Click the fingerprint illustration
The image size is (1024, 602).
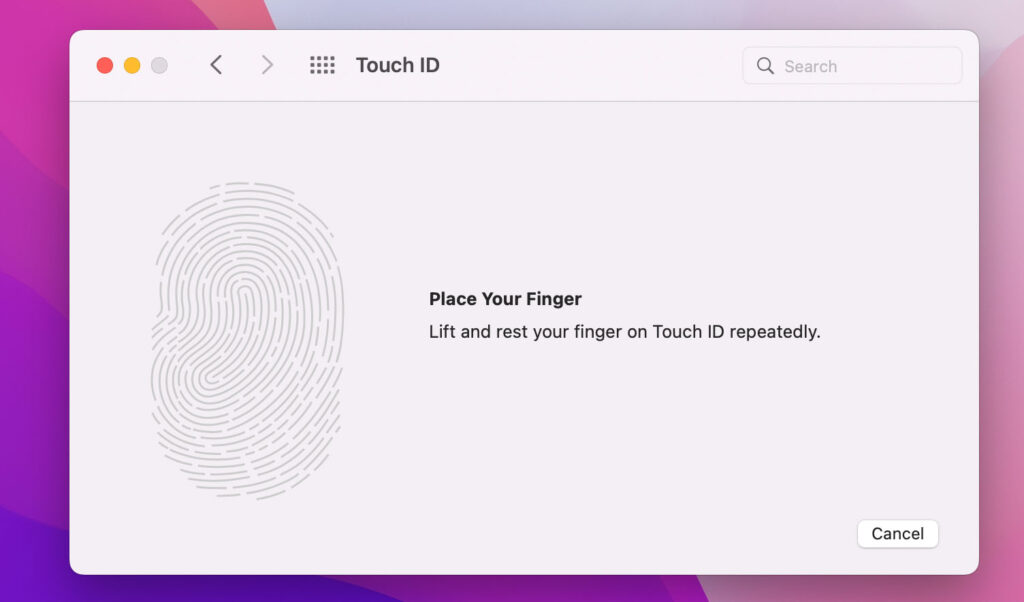click(x=247, y=340)
